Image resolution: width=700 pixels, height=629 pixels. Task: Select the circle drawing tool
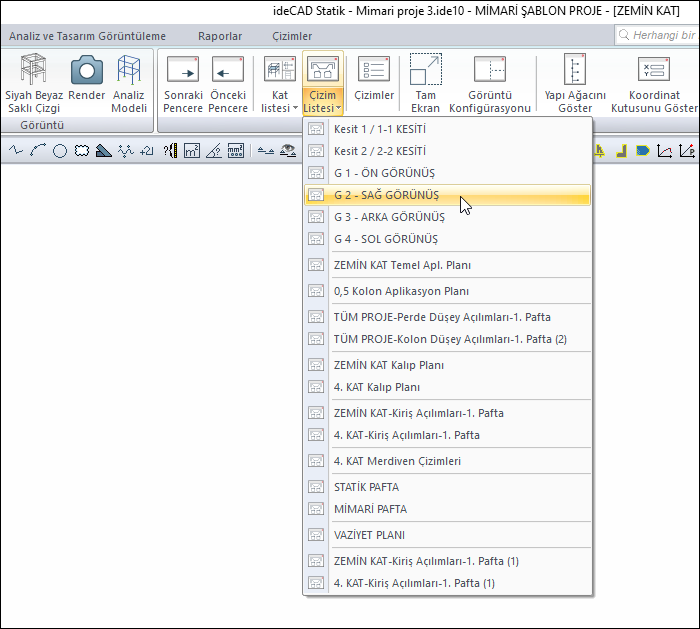click(x=60, y=152)
